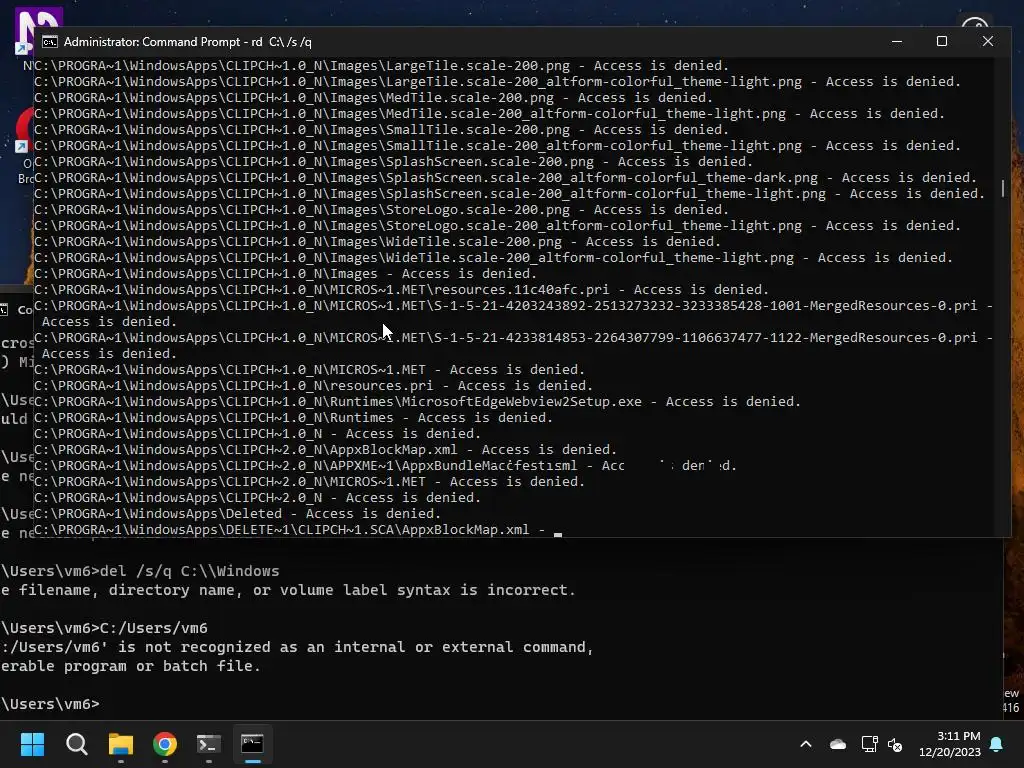Image resolution: width=1024 pixels, height=768 pixels.
Task: Launch Google Chrome from the taskbar
Action: click(x=165, y=744)
